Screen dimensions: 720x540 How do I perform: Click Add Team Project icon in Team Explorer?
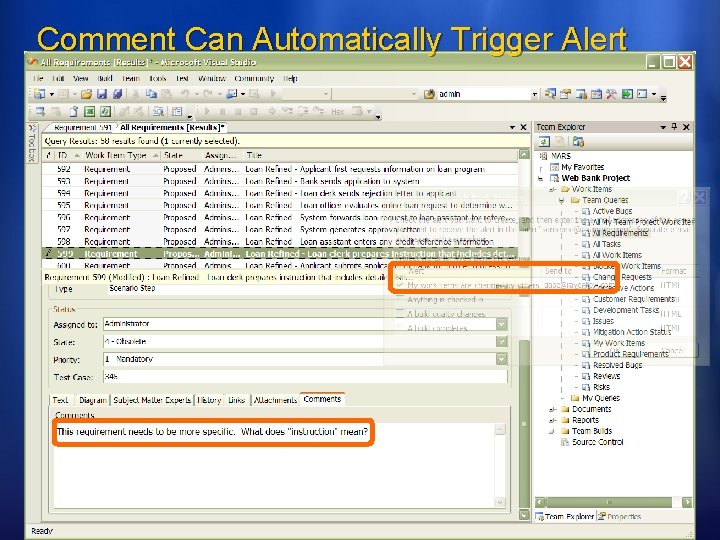[x=578, y=141]
